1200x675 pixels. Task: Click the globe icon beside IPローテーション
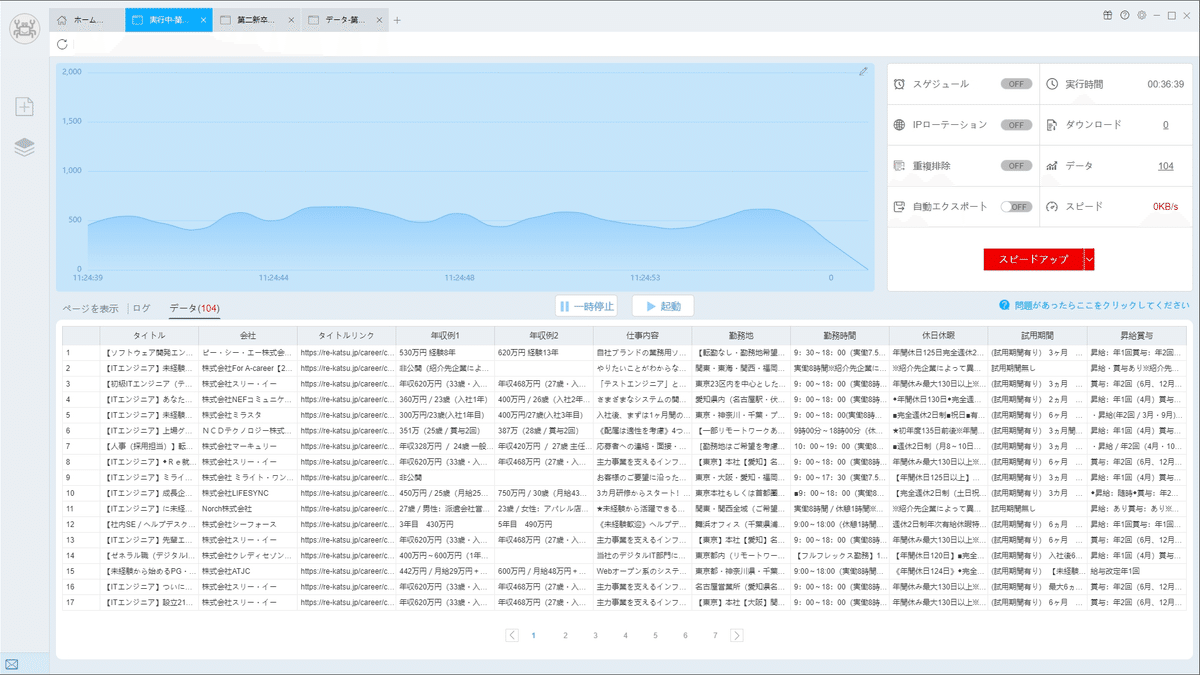click(900, 125)
